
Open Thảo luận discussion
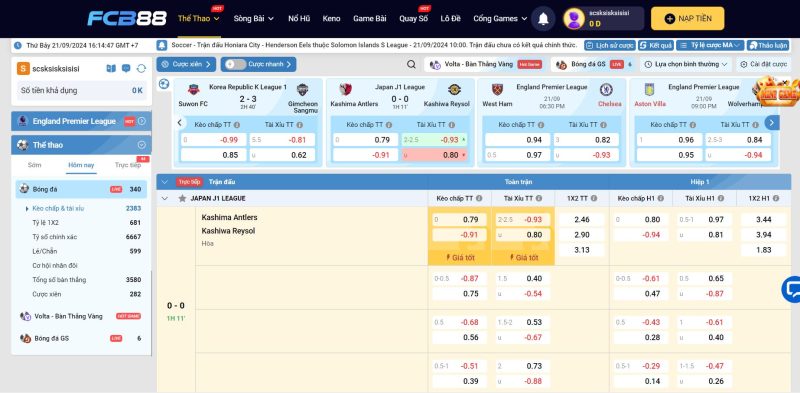(767, 45)
